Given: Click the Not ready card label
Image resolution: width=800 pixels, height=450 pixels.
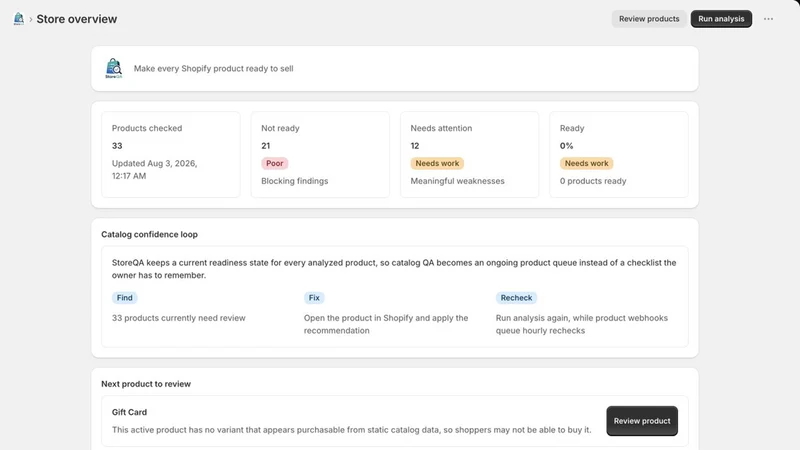Looking at the screenshot, I should (x=280, y=128).
